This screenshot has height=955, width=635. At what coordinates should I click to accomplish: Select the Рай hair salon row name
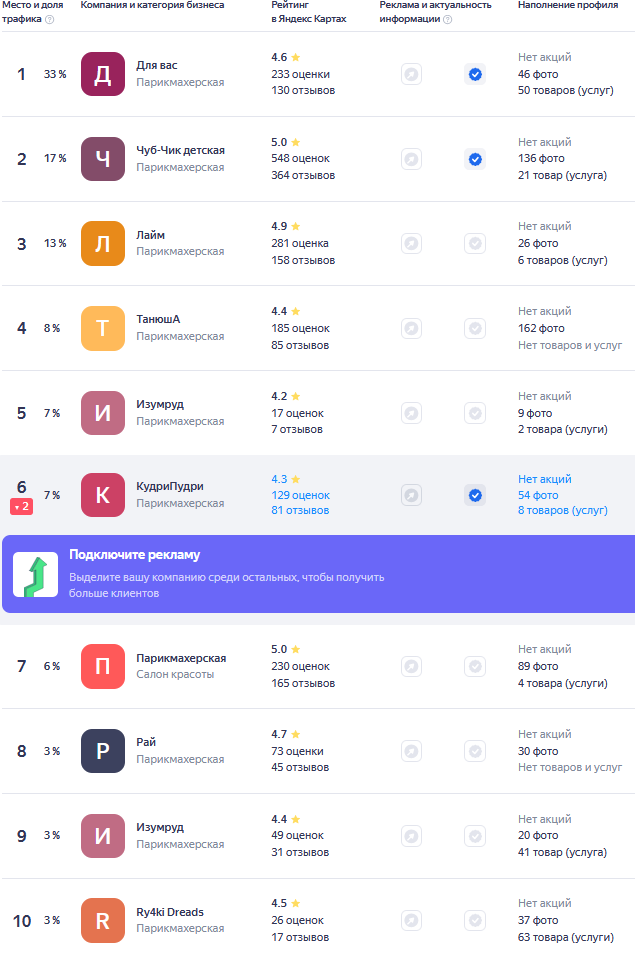point(146,742)
